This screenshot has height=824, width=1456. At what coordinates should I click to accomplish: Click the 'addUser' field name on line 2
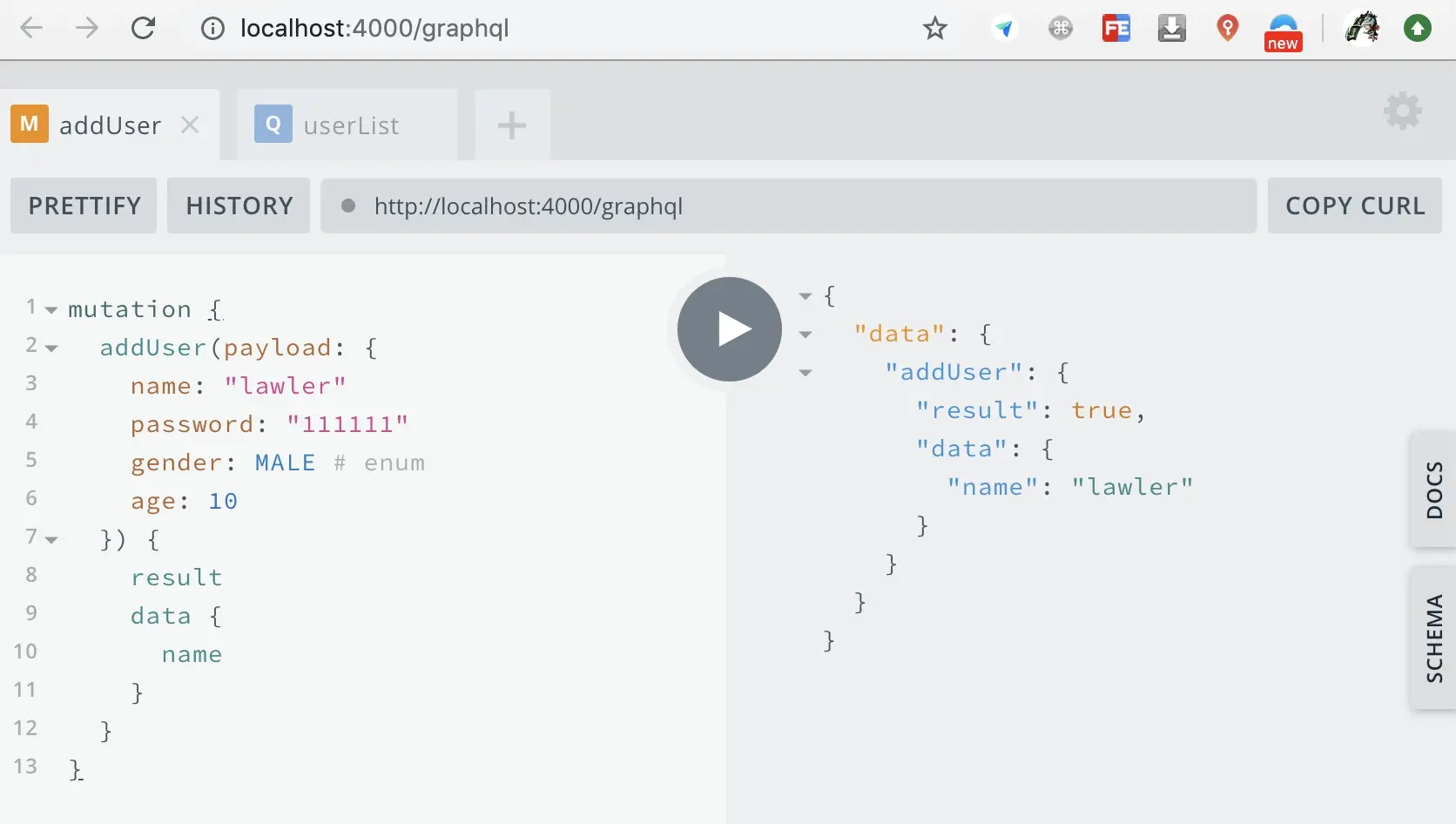pos(153,348)
